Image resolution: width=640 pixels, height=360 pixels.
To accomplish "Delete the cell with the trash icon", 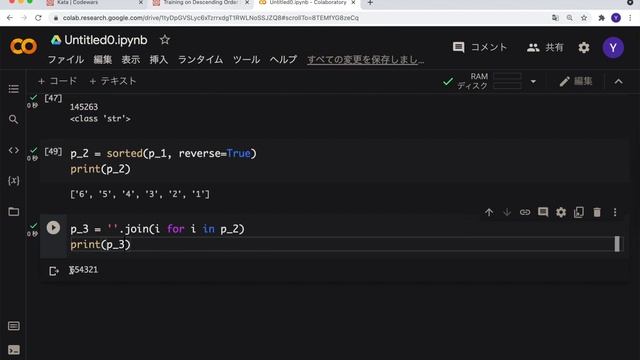I will click(x=597, y=212).
